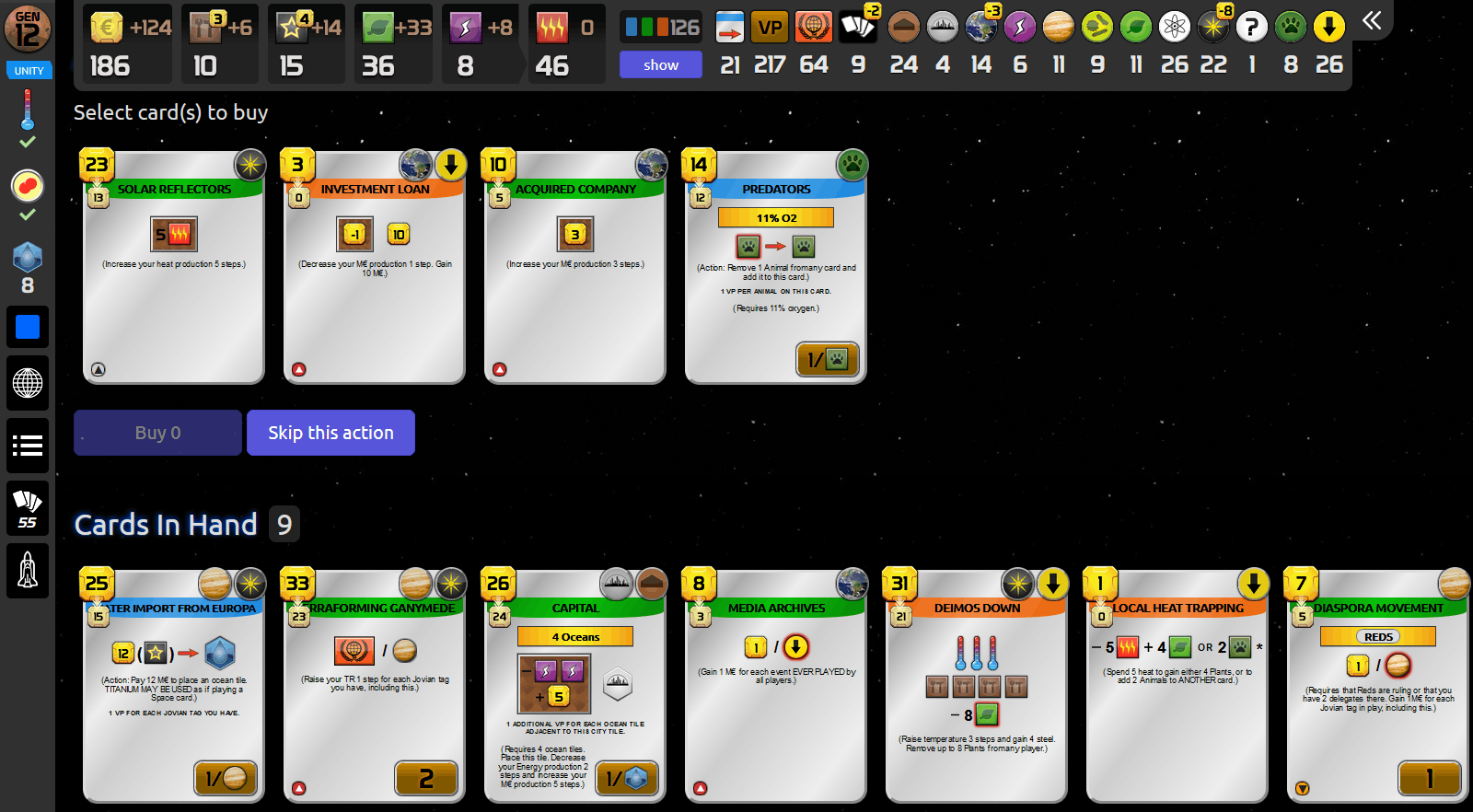
Task: Click the VP victory points icon
Action: (770, 27)
